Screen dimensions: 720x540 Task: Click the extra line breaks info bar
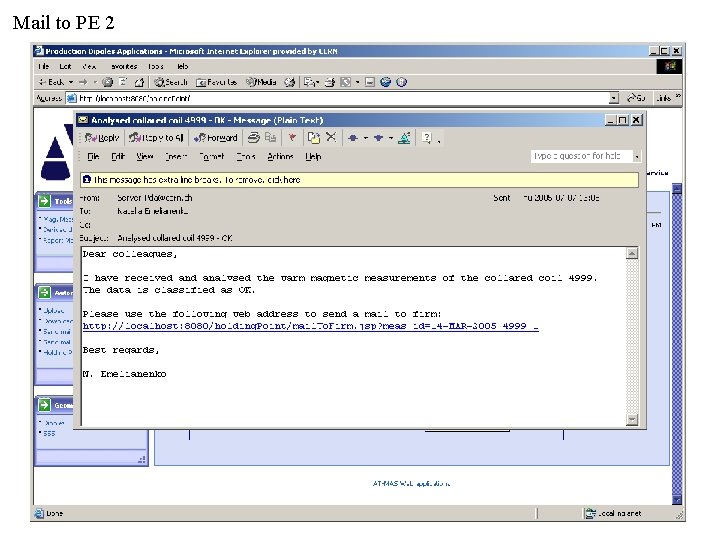pyautogui.click(x=360, y=180)
